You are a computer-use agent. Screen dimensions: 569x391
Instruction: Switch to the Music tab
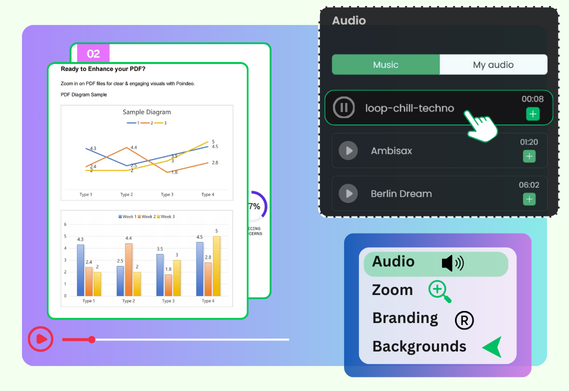pos(386,65)
